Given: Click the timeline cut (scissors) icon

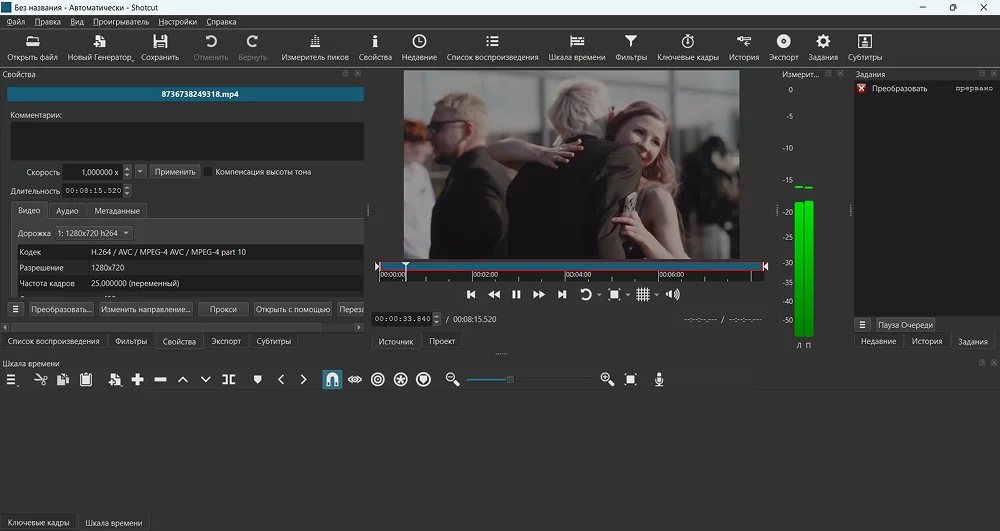Looking at the screenshot, I should (40, 380).
